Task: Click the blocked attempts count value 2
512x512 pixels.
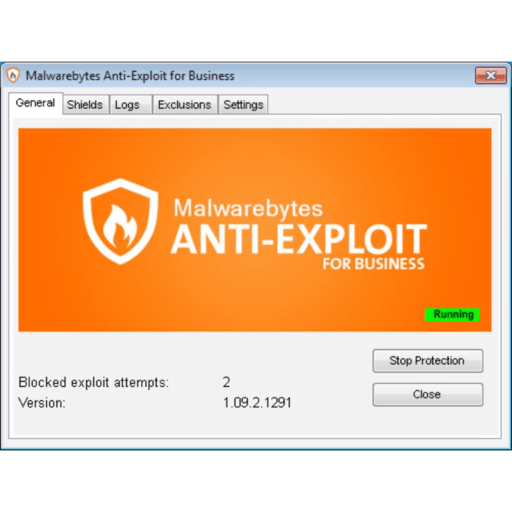Action: coord(226,382)
